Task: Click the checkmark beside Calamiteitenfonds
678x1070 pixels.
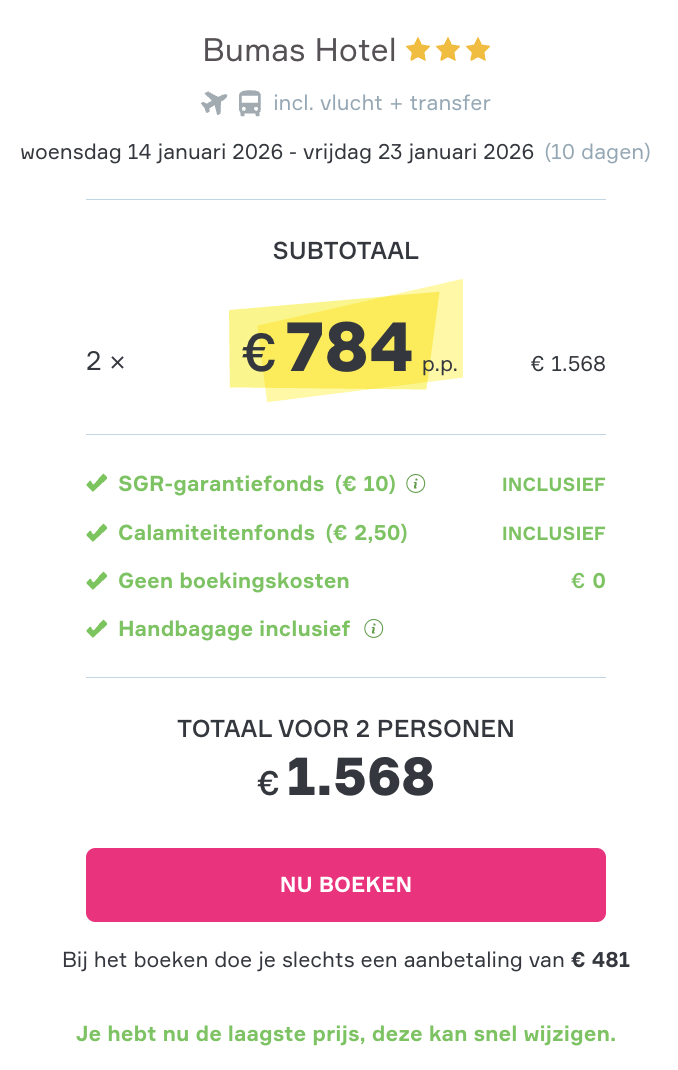Action: click(97, 532)
